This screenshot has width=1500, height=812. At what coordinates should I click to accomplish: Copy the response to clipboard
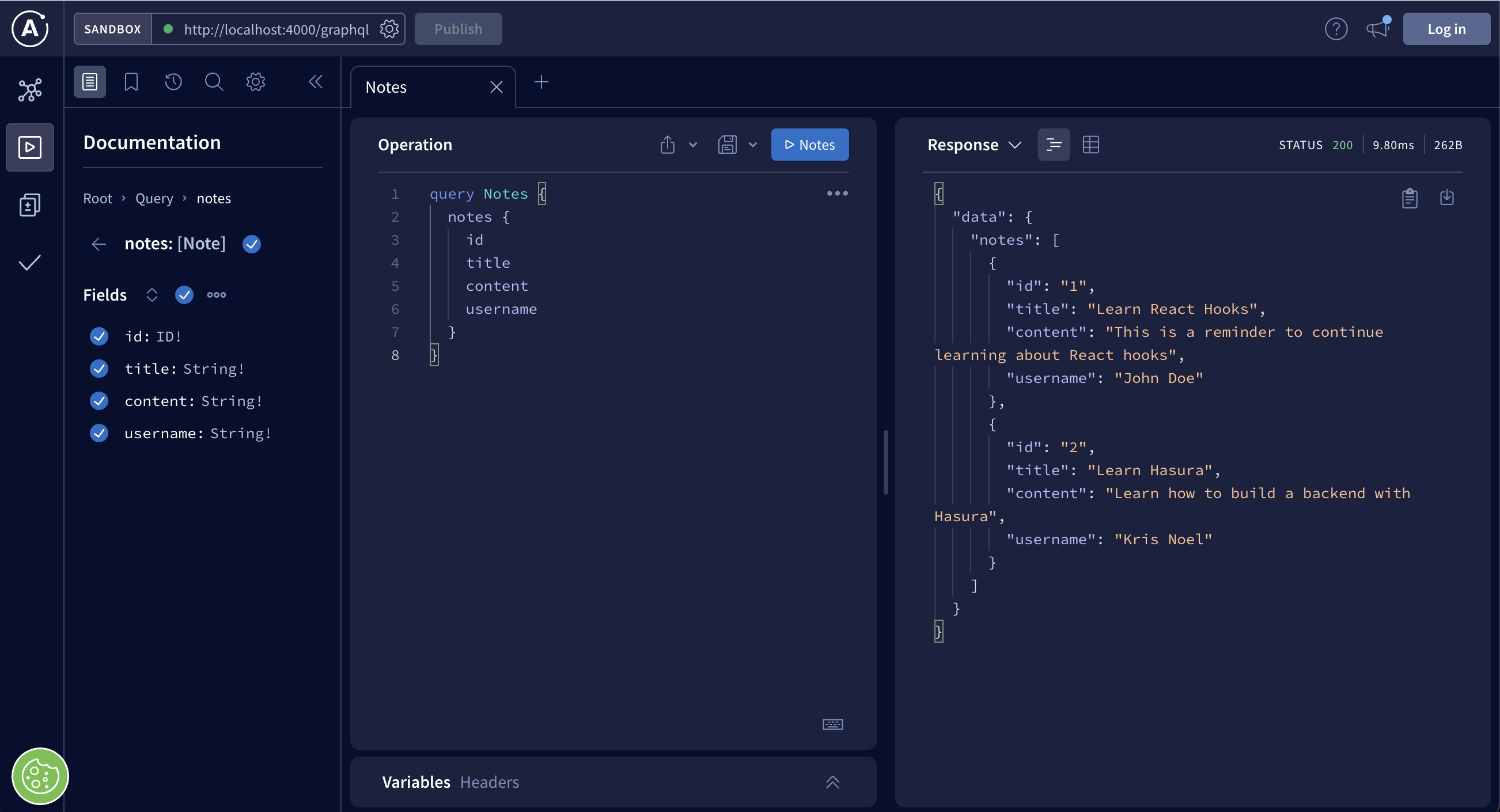[x=1410, y=198]
